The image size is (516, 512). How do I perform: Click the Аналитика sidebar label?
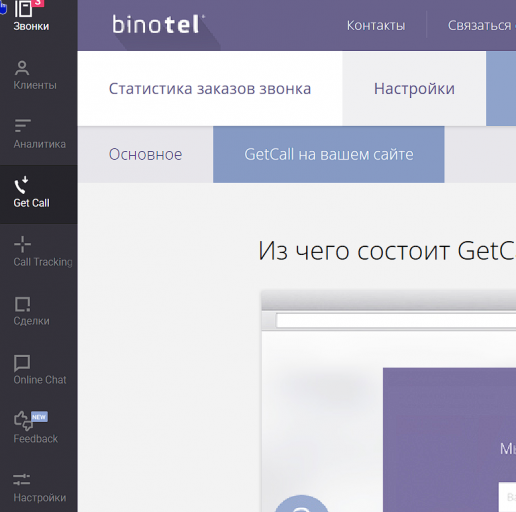40,144
